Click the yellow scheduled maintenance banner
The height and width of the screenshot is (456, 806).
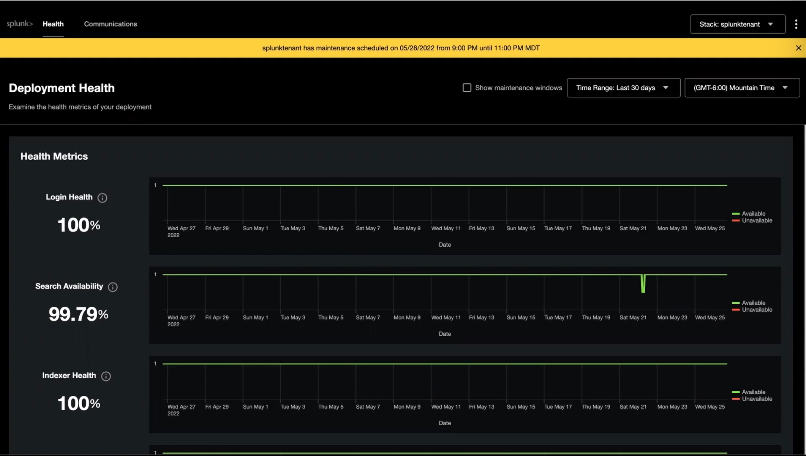pos(403,48)
